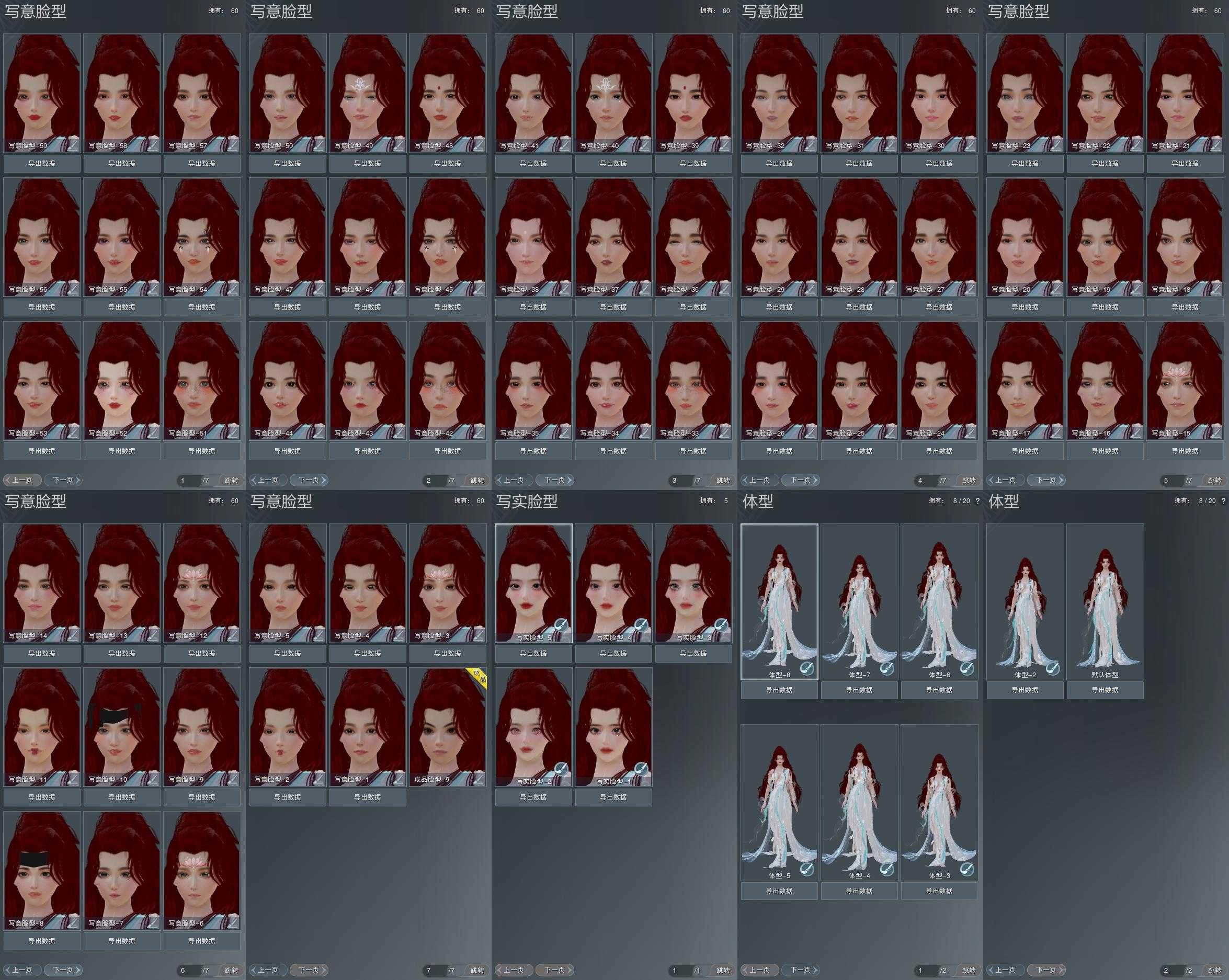Image resolution: width=1229 pixels, height=980 pixels.
Task: Click the 成品 corner badge on 成品脸型-9
Action: click(479, 676)
